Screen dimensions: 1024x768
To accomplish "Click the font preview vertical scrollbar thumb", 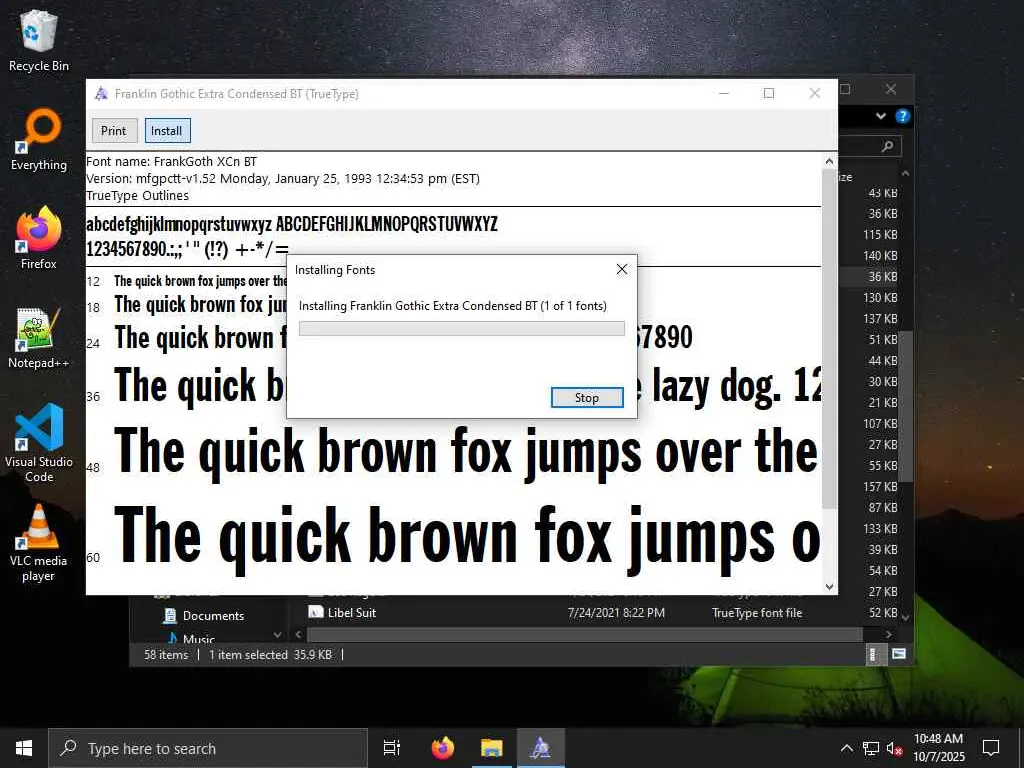I will pos(829,338).
